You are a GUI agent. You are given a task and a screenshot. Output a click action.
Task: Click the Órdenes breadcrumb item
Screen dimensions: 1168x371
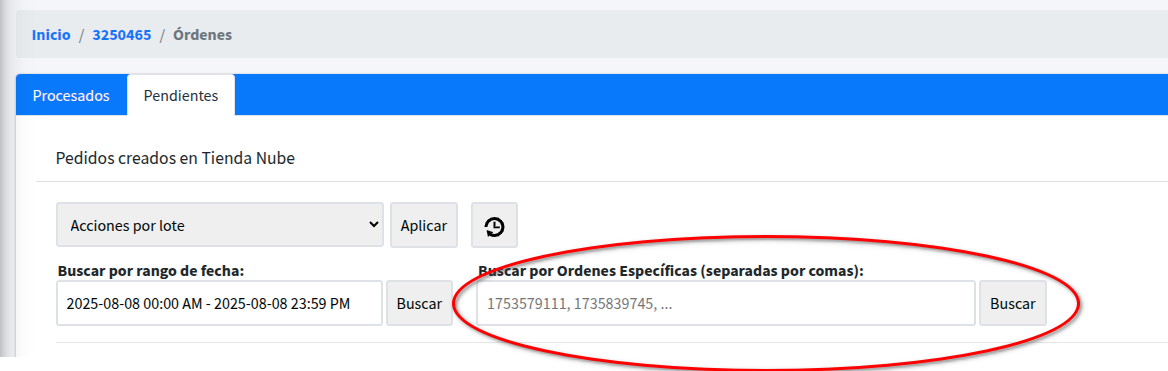203,34
